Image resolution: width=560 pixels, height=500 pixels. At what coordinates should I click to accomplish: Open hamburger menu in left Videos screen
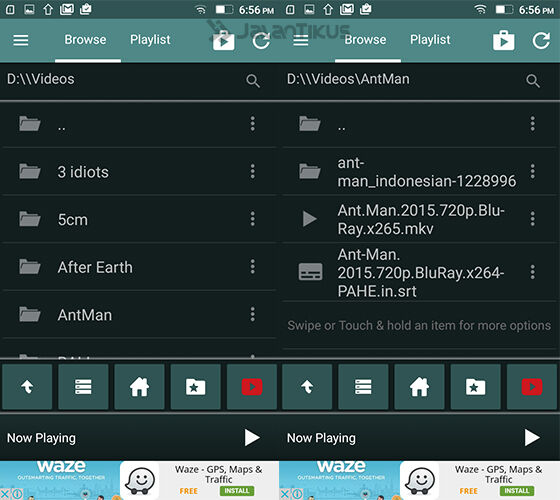tap(21, 40)
